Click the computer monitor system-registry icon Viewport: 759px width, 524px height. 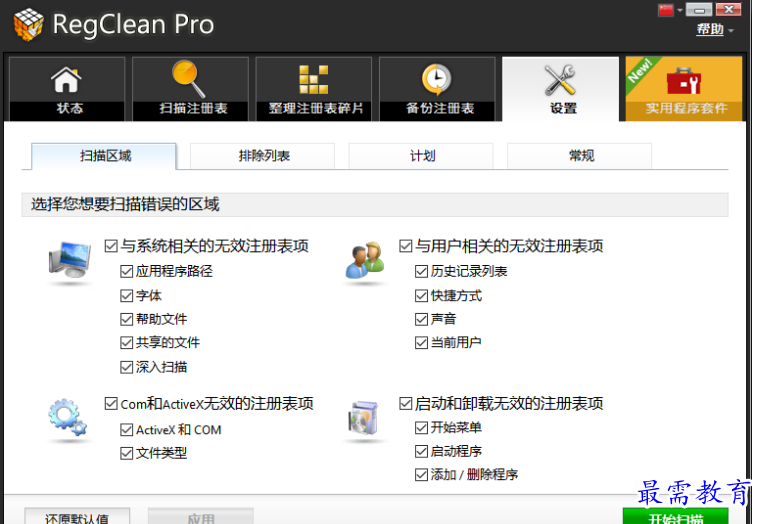(70, 261)
